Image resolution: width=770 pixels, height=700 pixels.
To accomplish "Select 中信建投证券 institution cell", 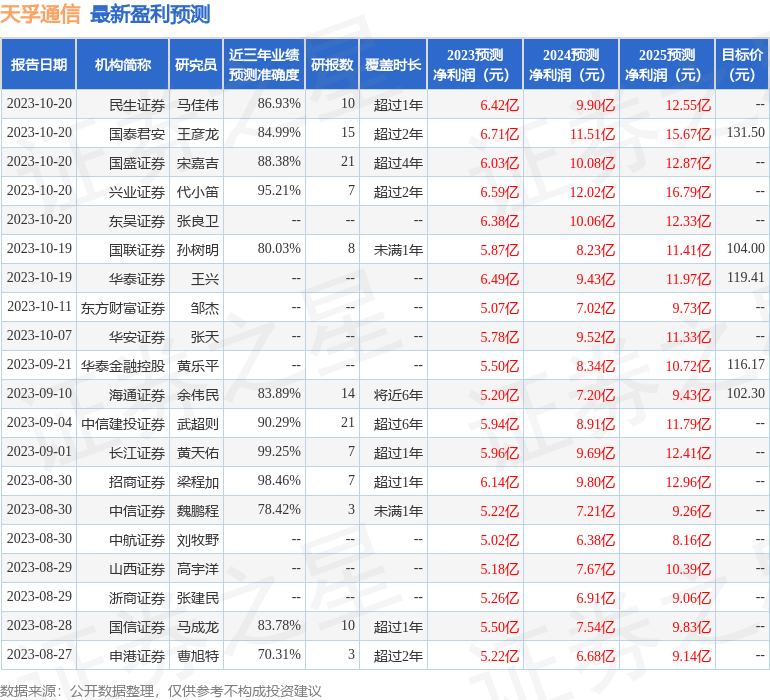I will [x=123, y=423].
